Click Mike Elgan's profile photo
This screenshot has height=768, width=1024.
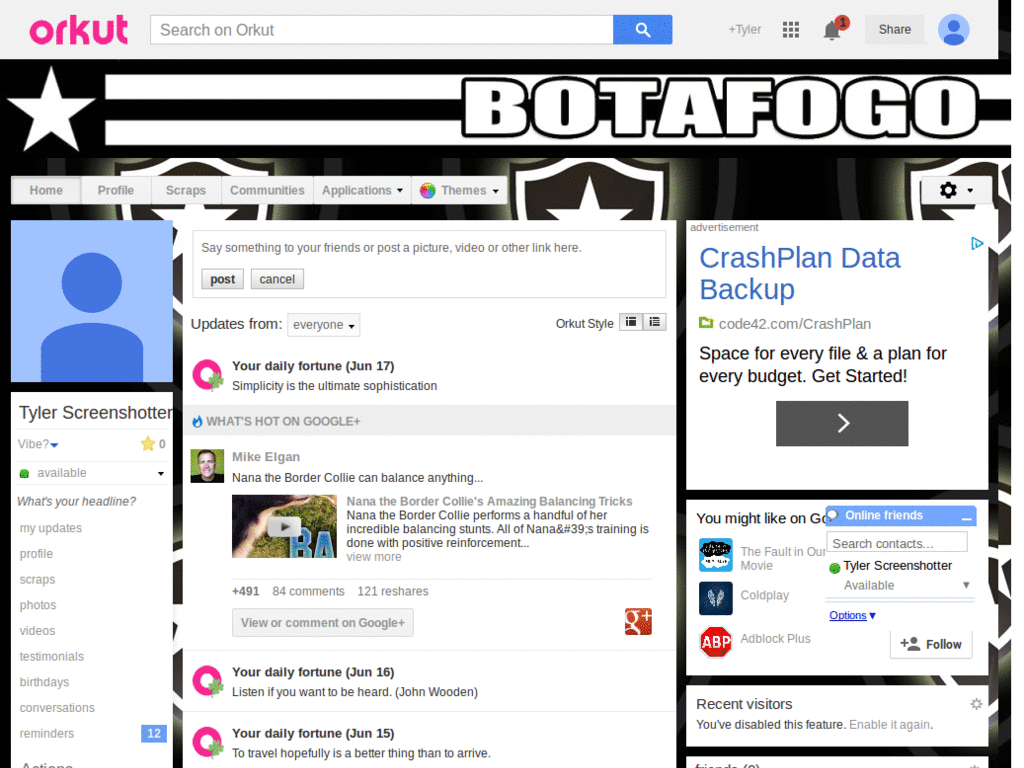pos(207,466)
